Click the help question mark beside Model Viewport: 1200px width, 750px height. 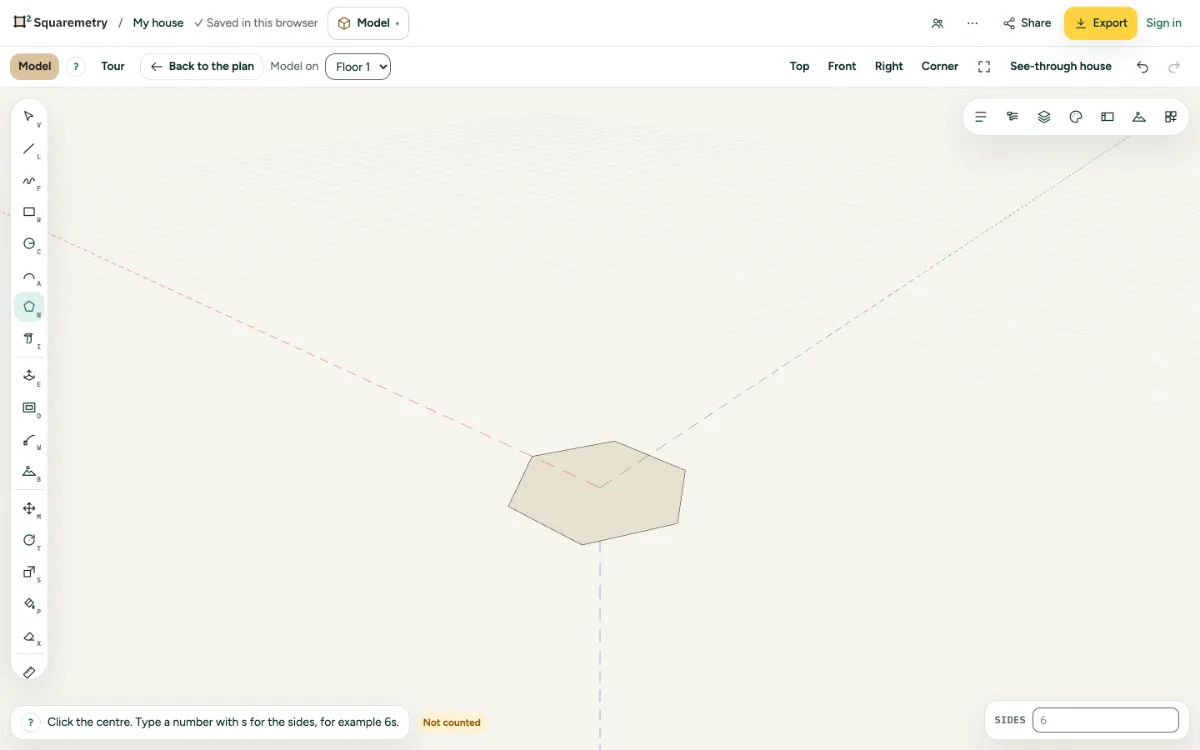coord(76,67)
